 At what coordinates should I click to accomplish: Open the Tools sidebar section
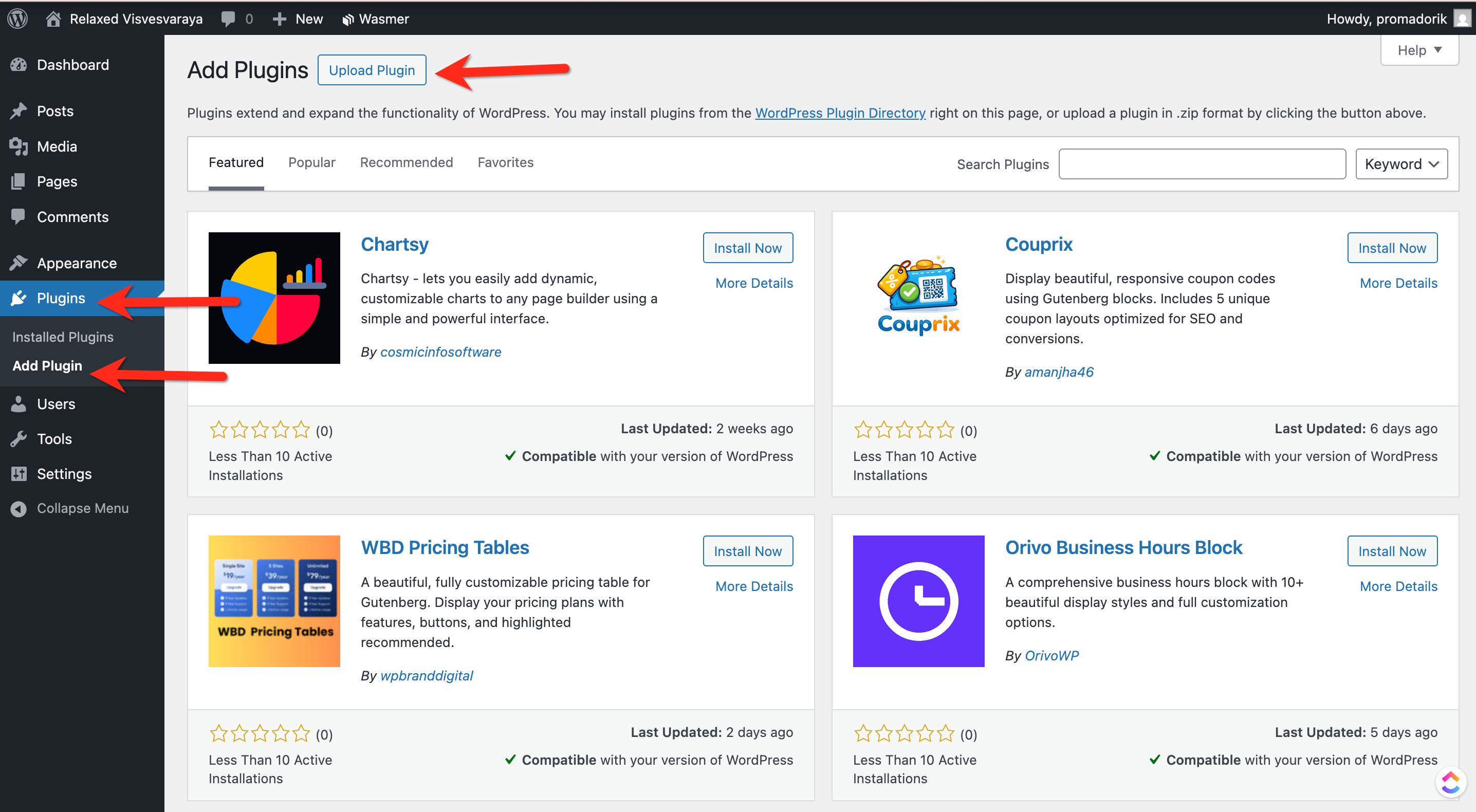[54, 439]
